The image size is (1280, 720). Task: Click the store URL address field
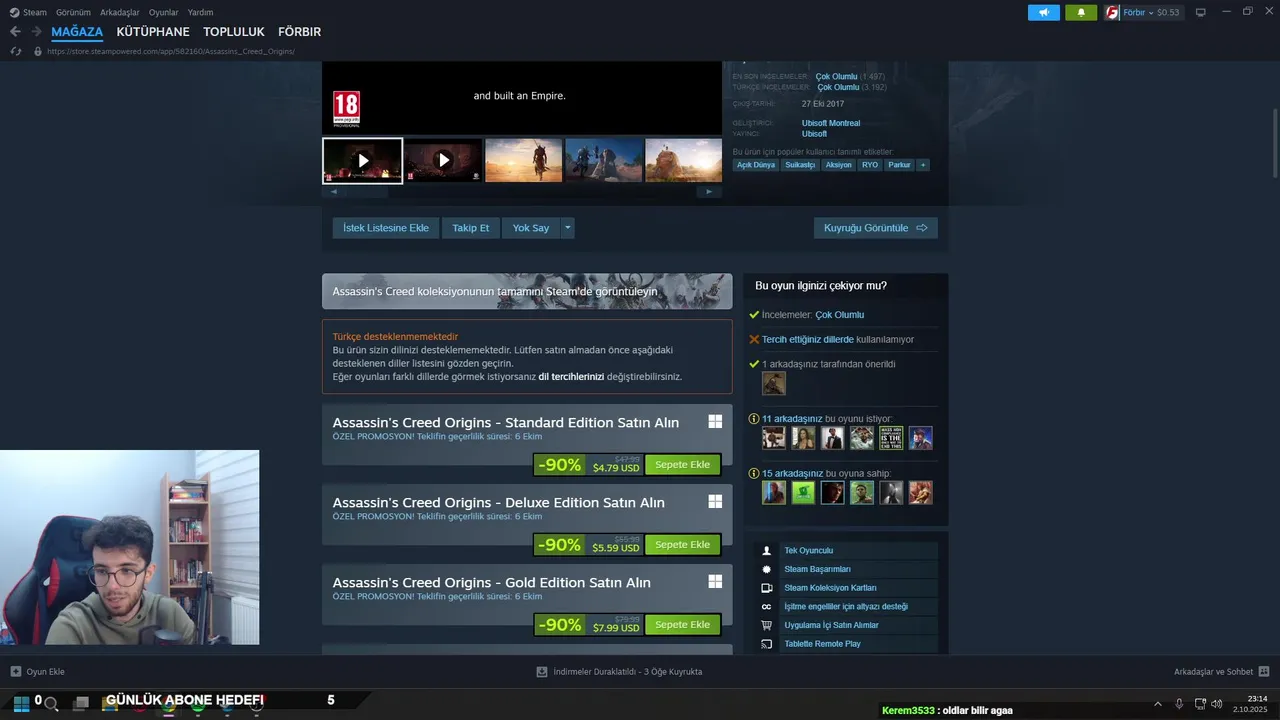(171, 51)
